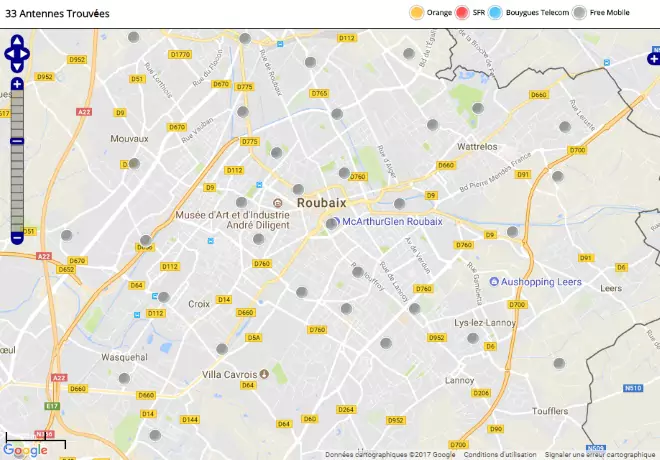Toggle the Free Mobile grey legend circle
This screenshot has width=660, height=460.
[579, 13]
